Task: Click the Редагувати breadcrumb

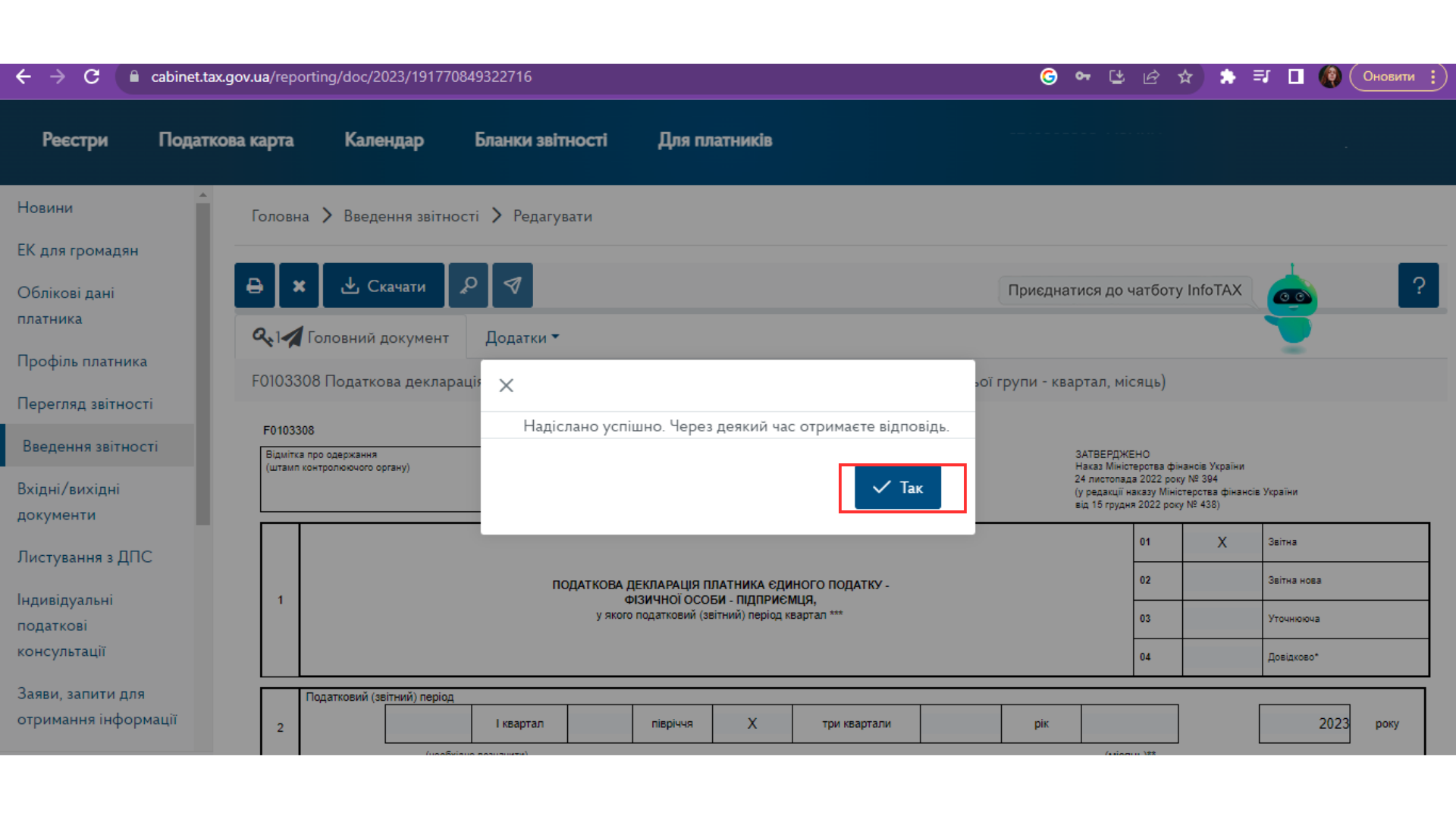Action: 553,216
